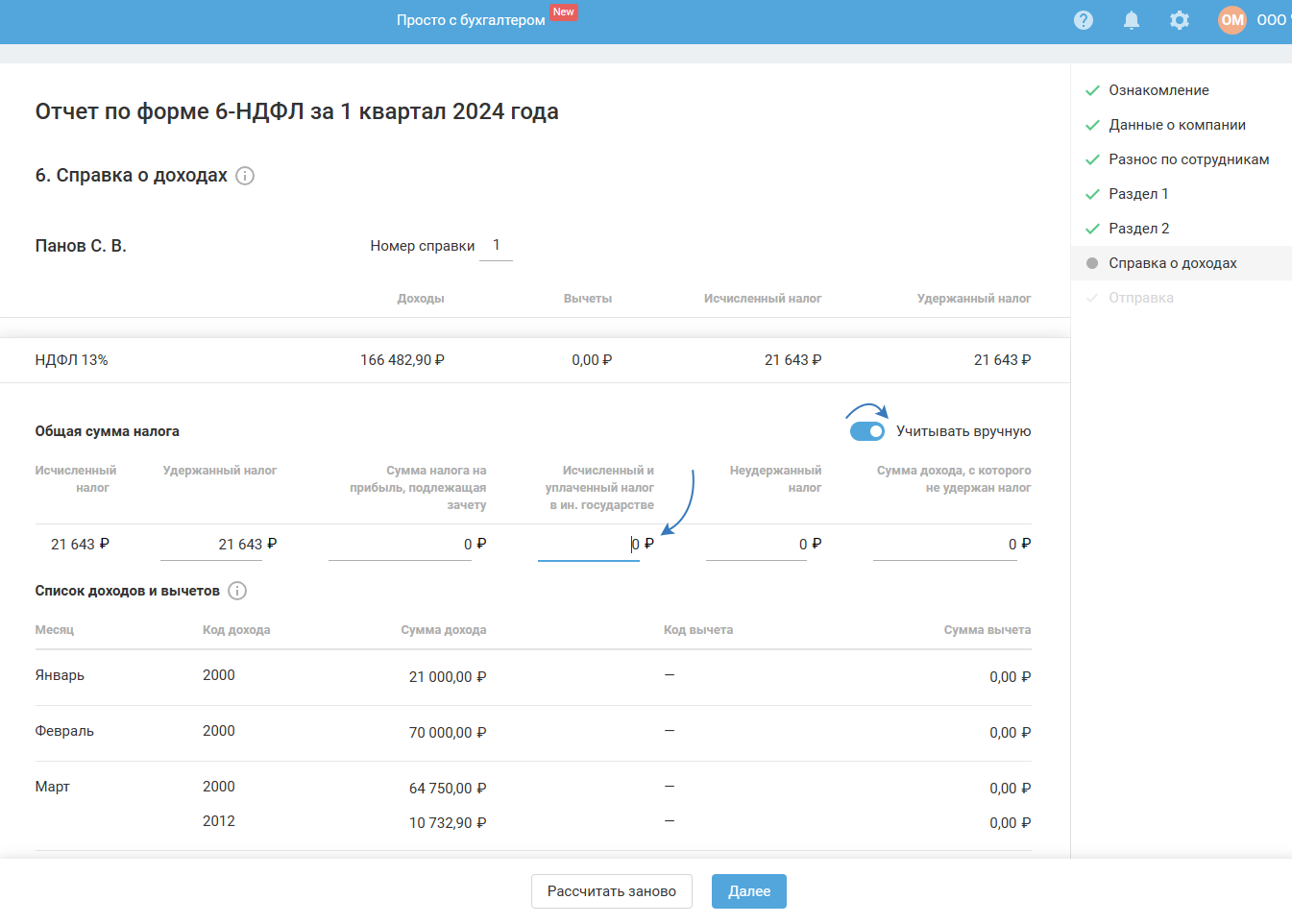
Task: Switch to Раздел 1 step
Action: [1138, 194]
